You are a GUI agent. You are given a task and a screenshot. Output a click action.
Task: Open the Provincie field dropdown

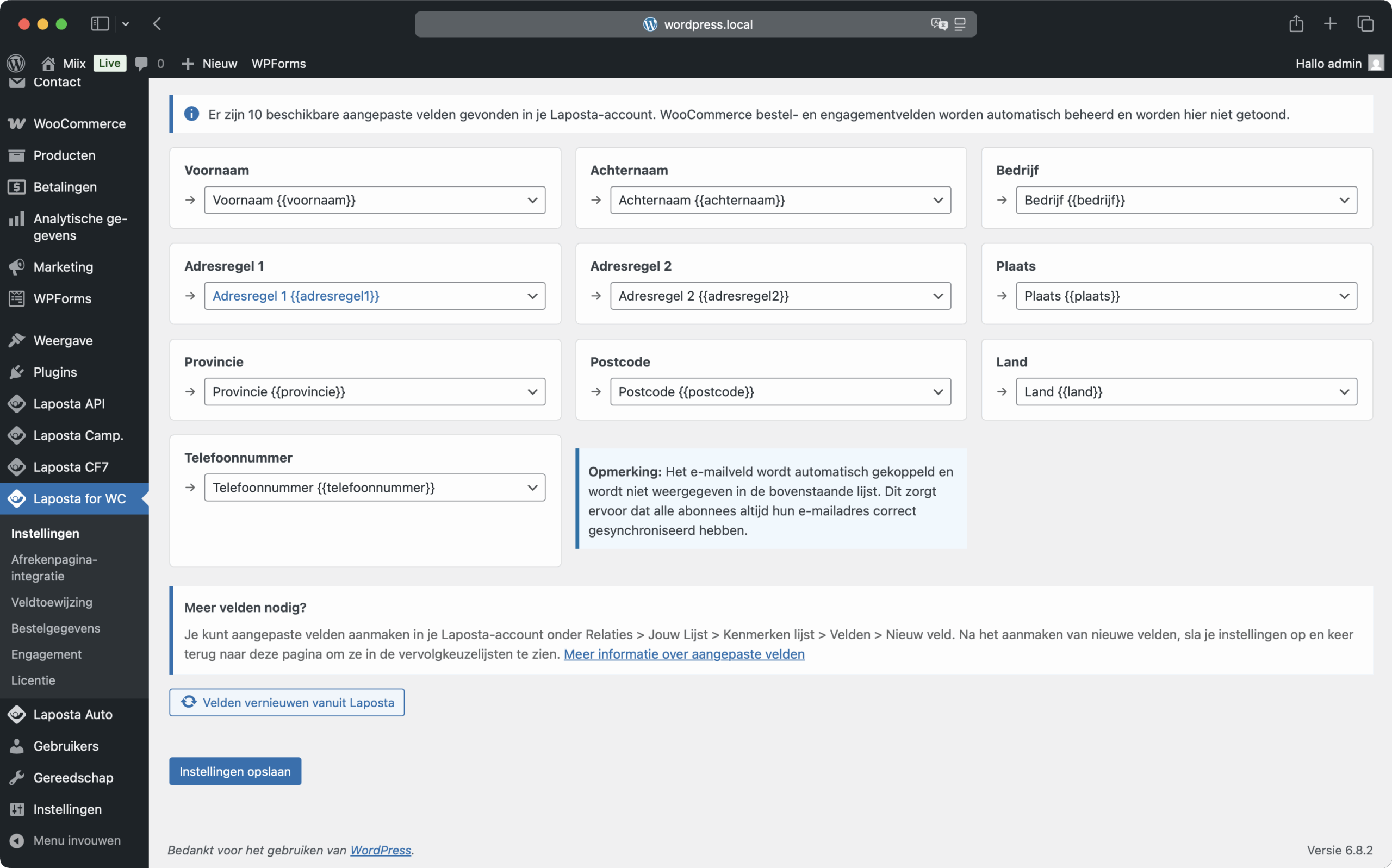(375, 391)
